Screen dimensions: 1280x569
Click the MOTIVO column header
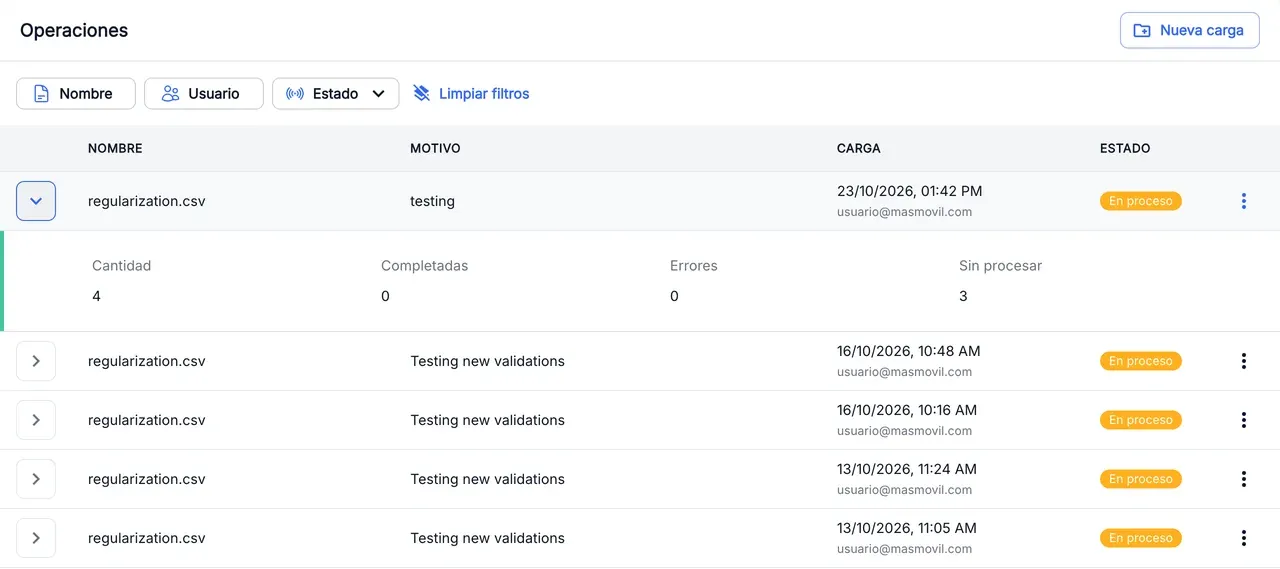tap(435, 148)
